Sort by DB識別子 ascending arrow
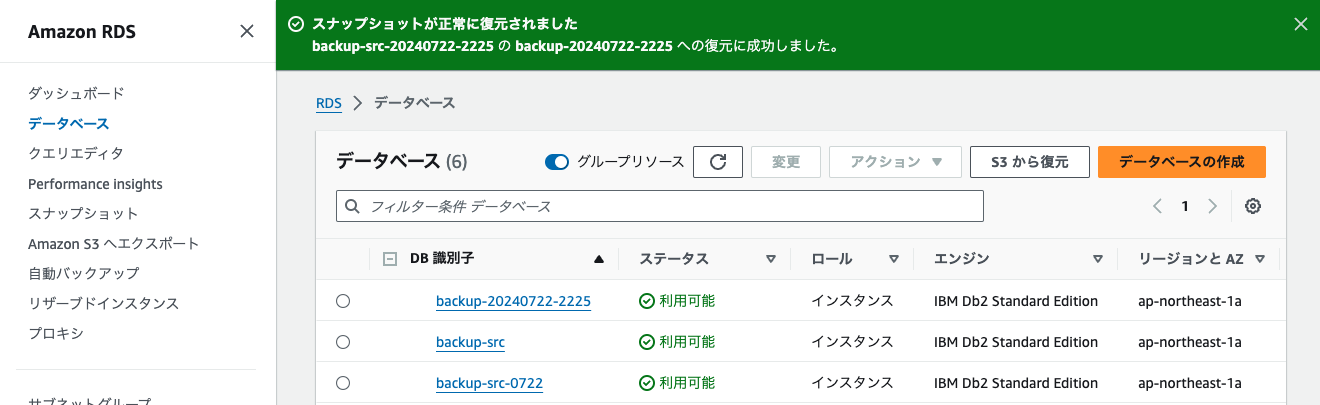Viewport: 1320px width, 405px height. (x=599, y=259)
